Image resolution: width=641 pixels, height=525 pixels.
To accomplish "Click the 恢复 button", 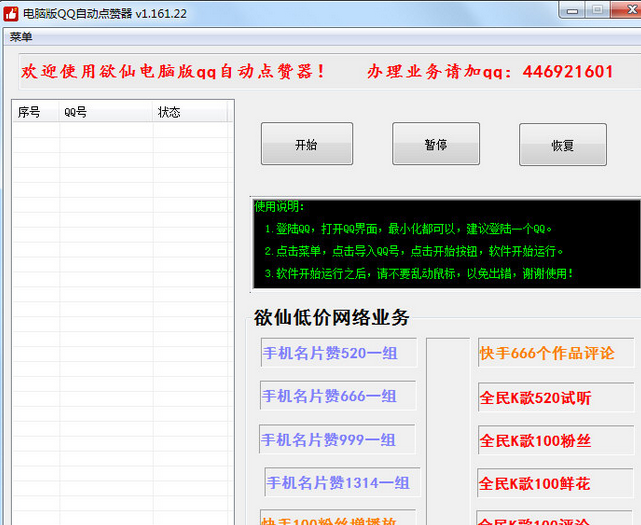I will coord(563,145).
